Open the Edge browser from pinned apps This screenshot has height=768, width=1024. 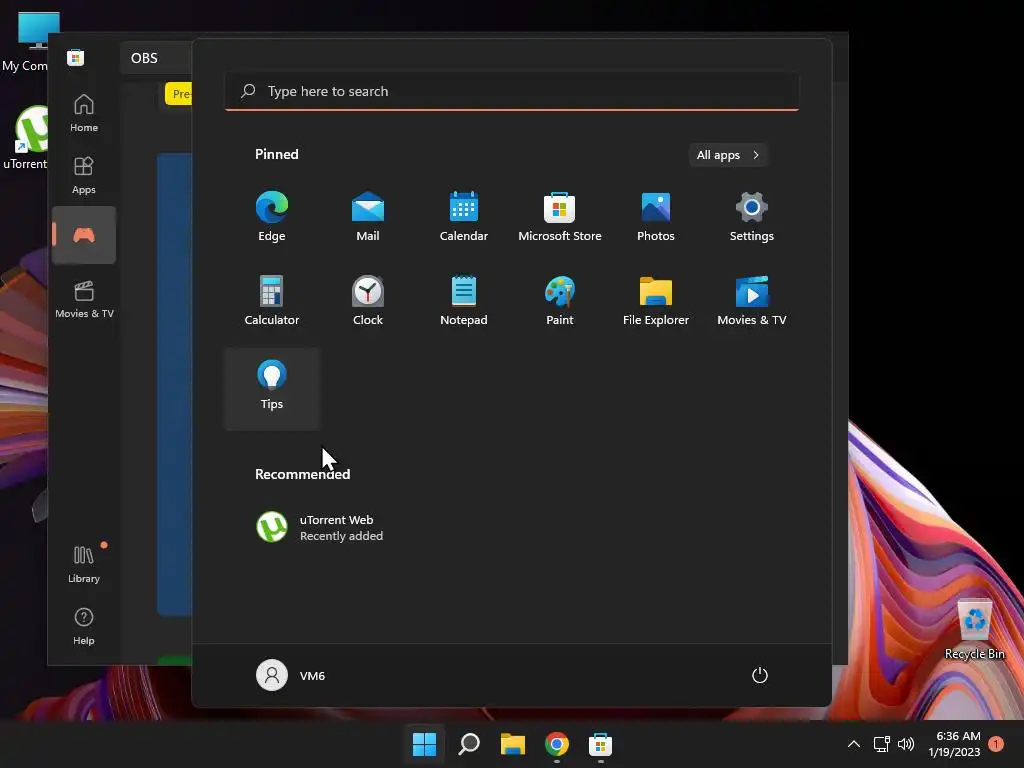pos(272,216)
